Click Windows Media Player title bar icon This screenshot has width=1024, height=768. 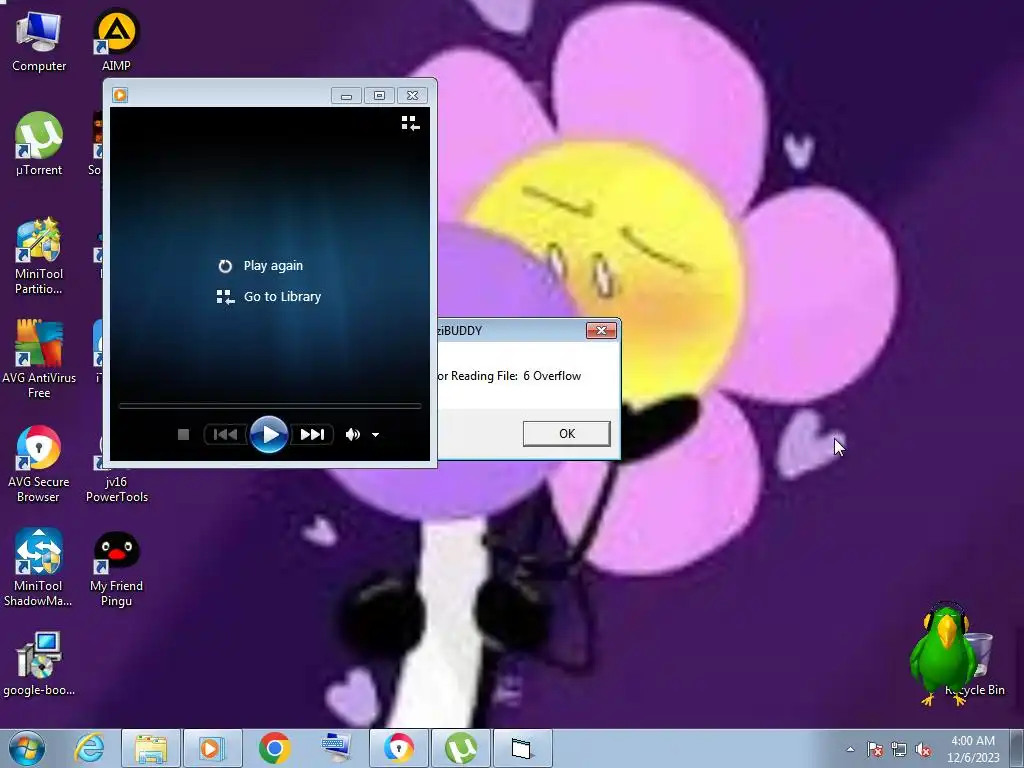pos(120,95)
